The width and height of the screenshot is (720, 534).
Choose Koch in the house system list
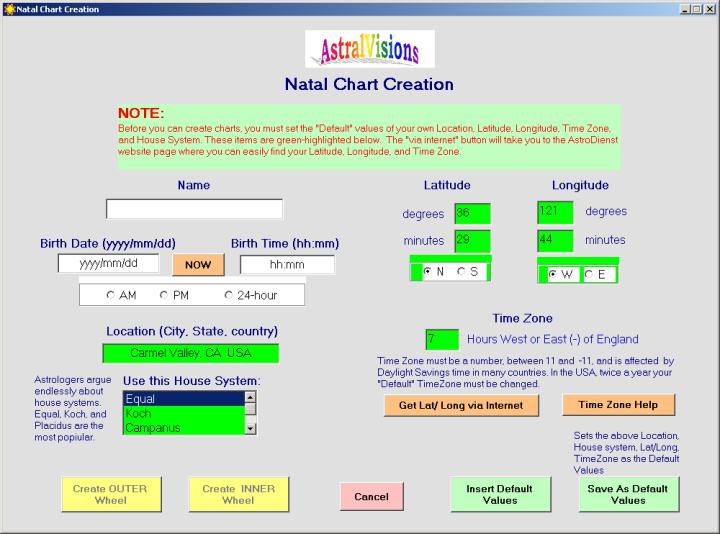pos(184,413)
